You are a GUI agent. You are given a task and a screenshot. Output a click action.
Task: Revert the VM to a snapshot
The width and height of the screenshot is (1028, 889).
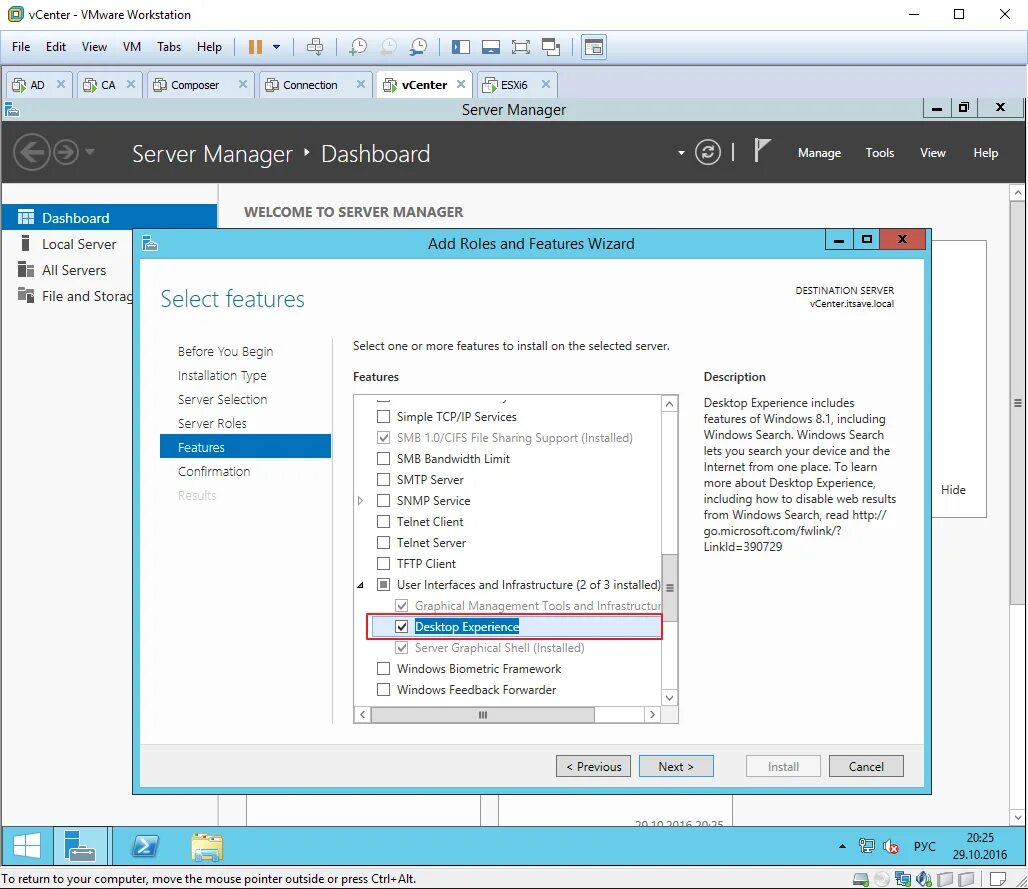389,47
